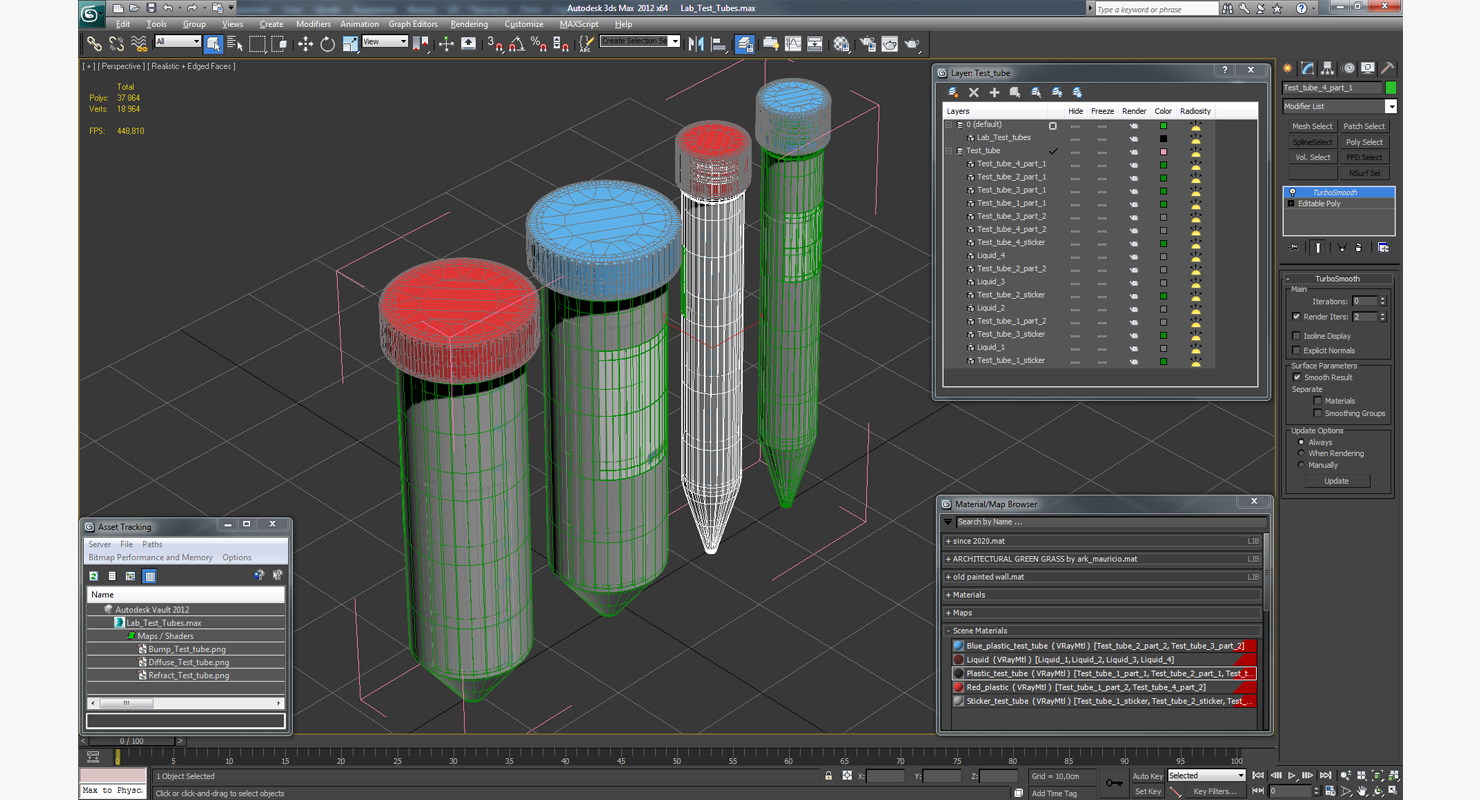Collapse the Test_tube layer tree node
1480x800 pixels.
(x=950, y=151)
